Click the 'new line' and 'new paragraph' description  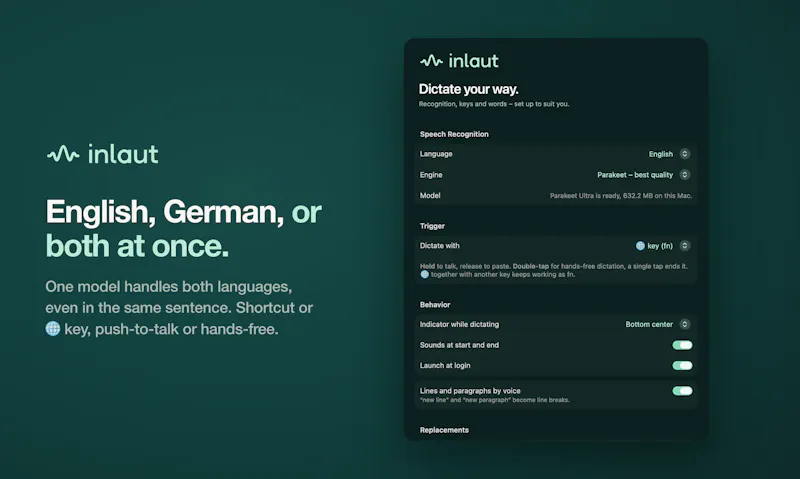(x=494, y=400)
